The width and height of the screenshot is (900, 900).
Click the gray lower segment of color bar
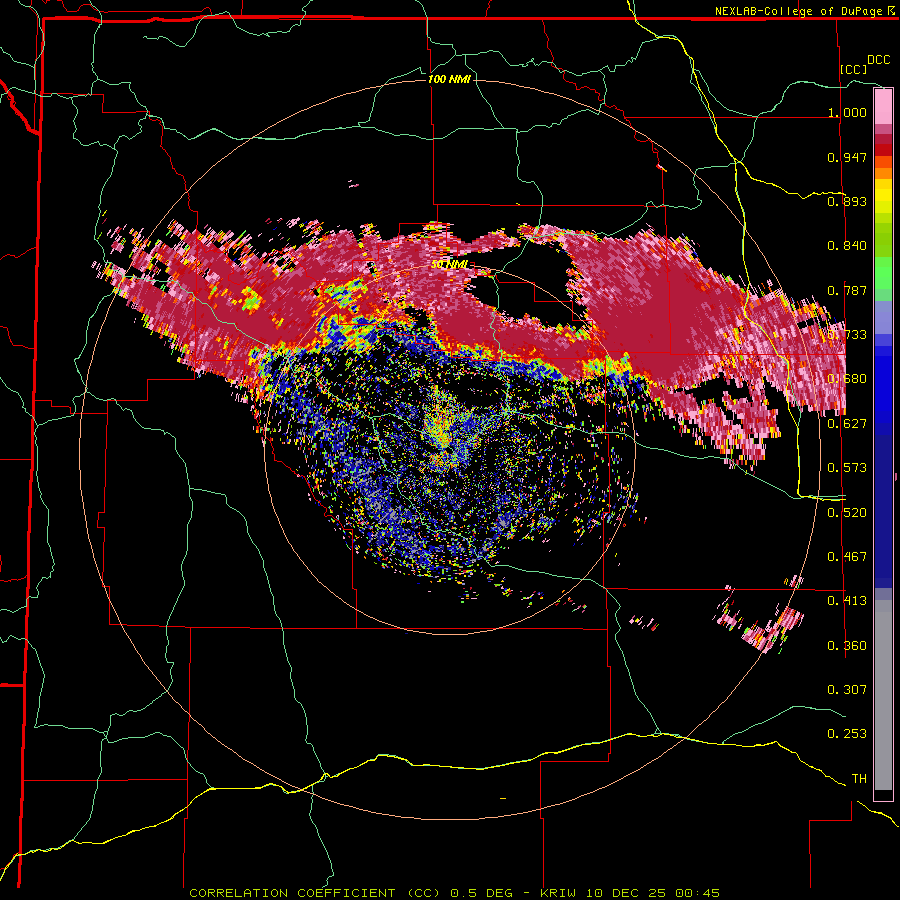(883, 695)
